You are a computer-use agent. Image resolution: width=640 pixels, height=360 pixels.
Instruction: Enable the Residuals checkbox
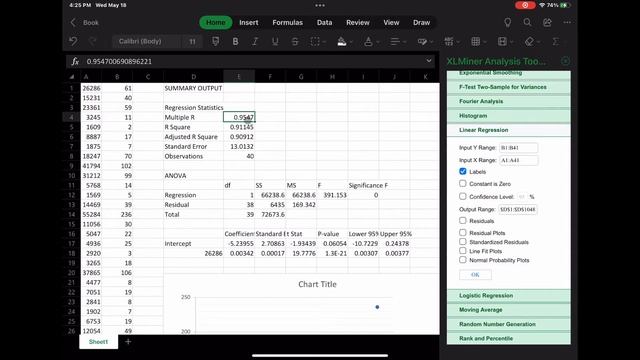462,220
